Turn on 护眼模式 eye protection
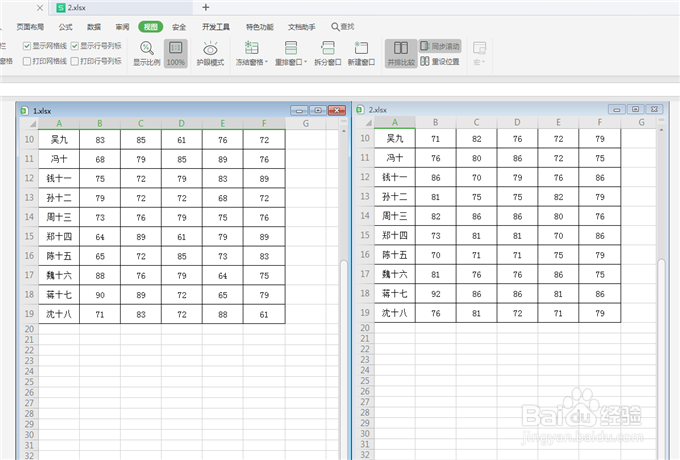 [x=210, y=53]
